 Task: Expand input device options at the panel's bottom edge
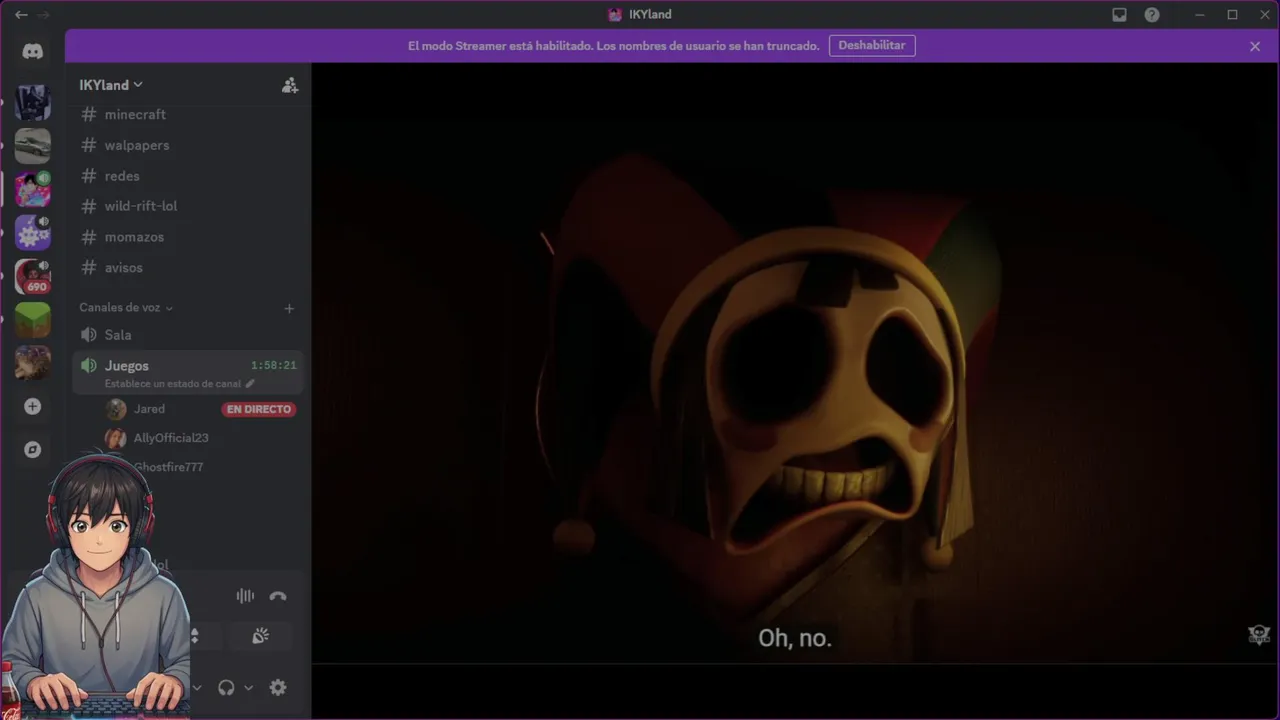point(197,687)
